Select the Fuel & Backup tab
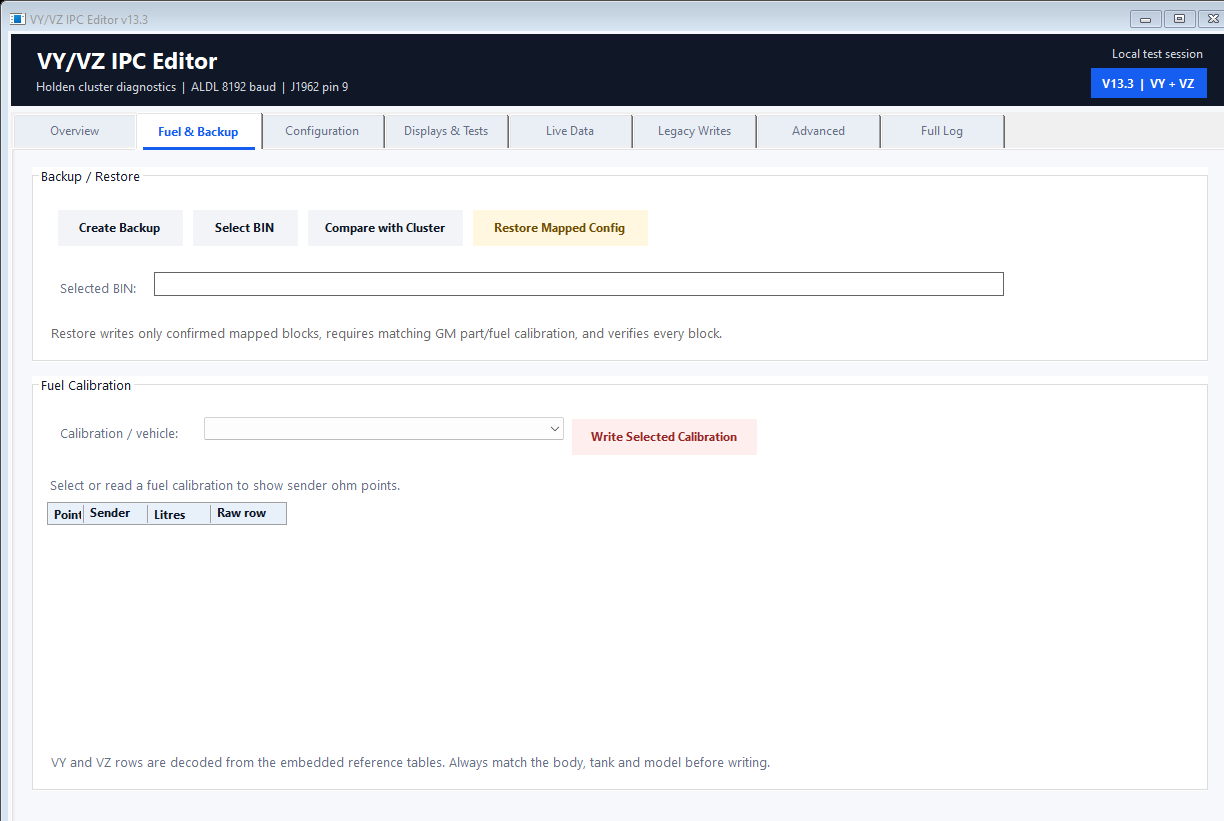The image size is (1224, 821). click(198, 131)
